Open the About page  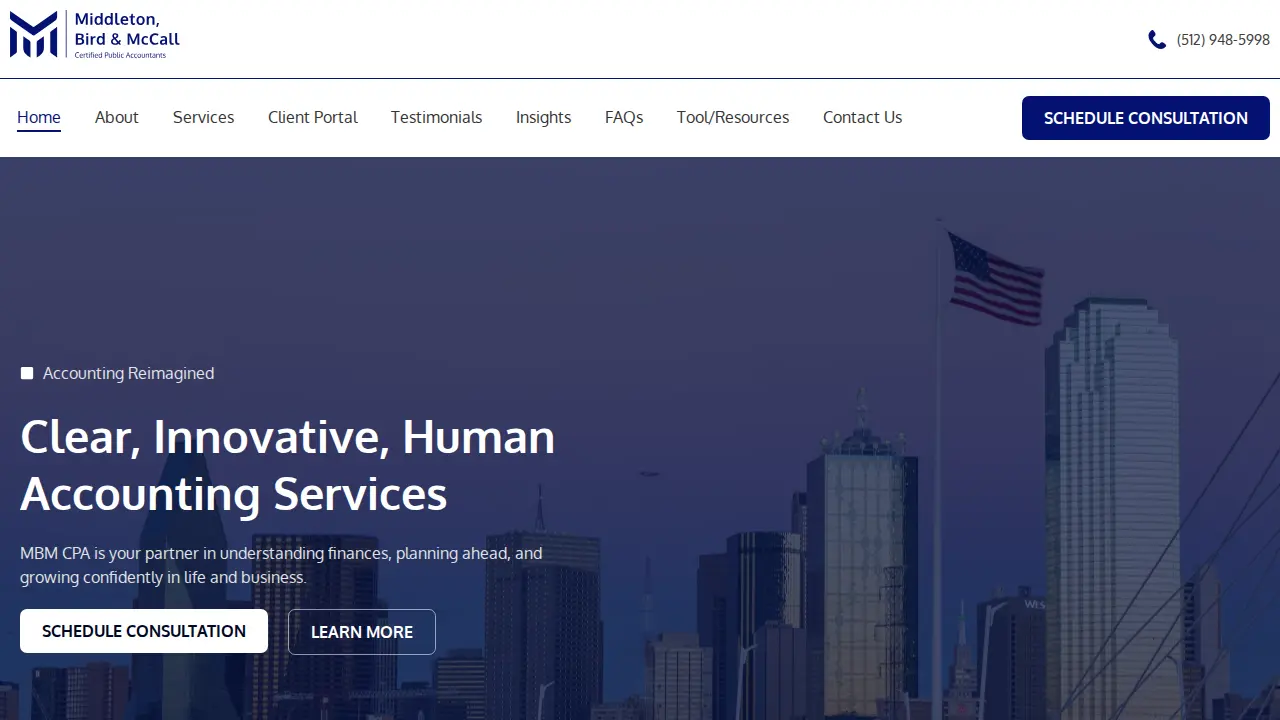pos(117,117)
